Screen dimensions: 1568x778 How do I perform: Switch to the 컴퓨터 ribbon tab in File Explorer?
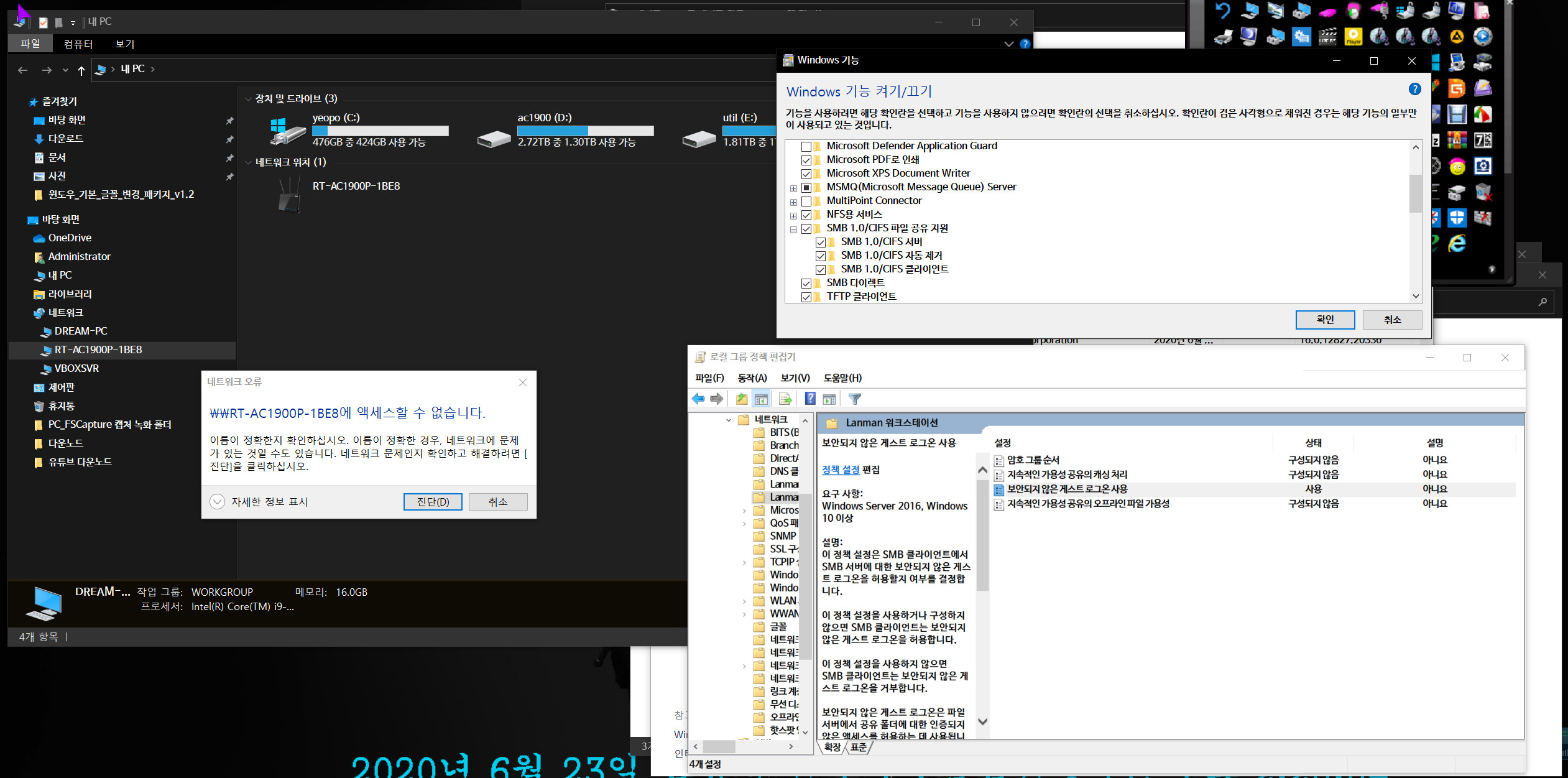(78, 44)
